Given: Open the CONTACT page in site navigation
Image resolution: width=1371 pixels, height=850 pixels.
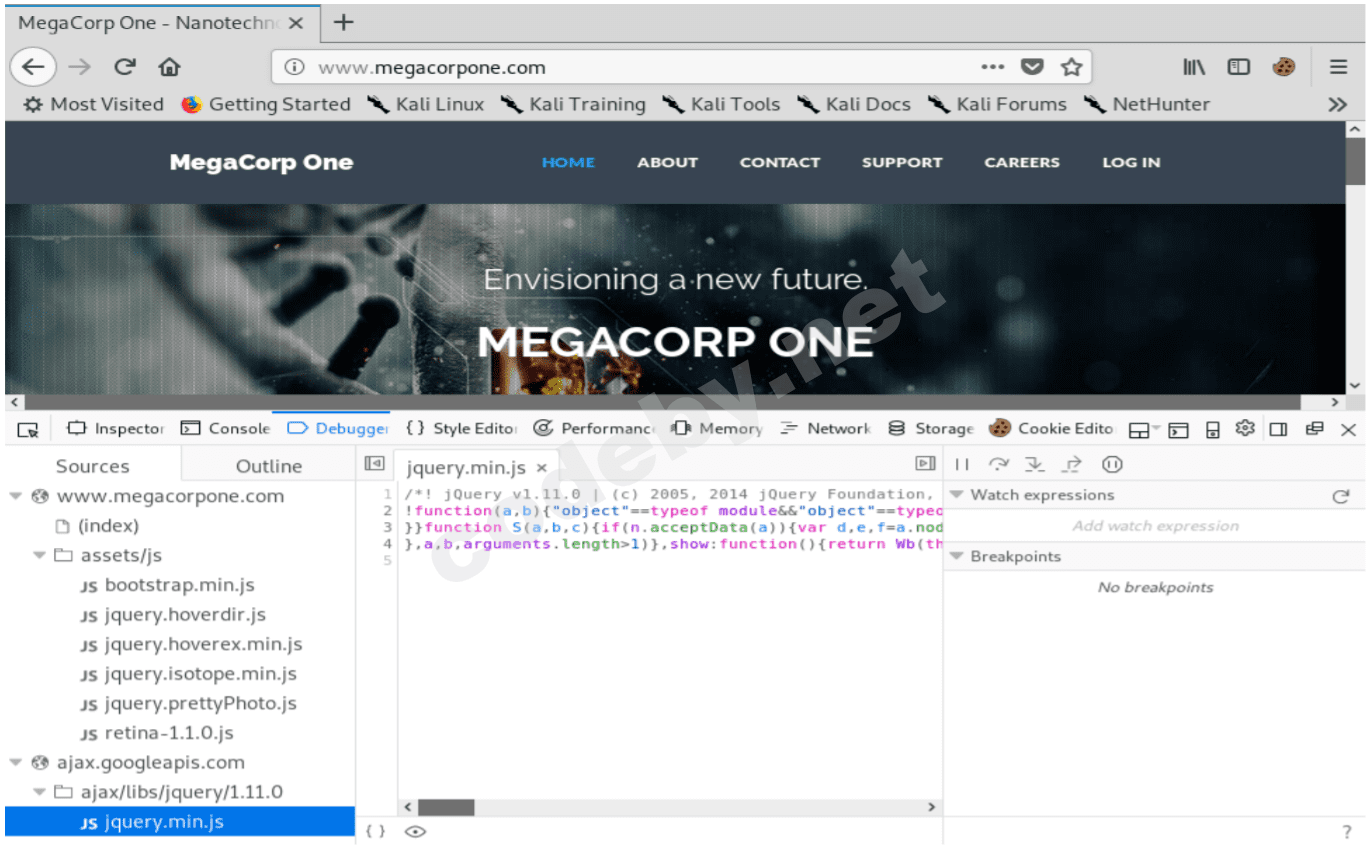Looking at the screenshot, I should pos(780,162).
